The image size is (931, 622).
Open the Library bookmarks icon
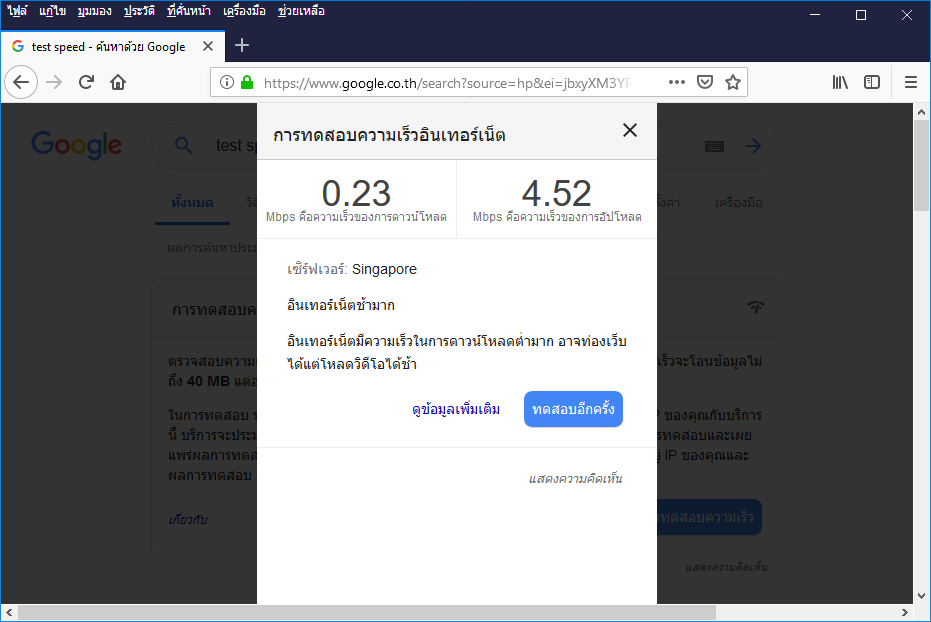tap(840, 82)
